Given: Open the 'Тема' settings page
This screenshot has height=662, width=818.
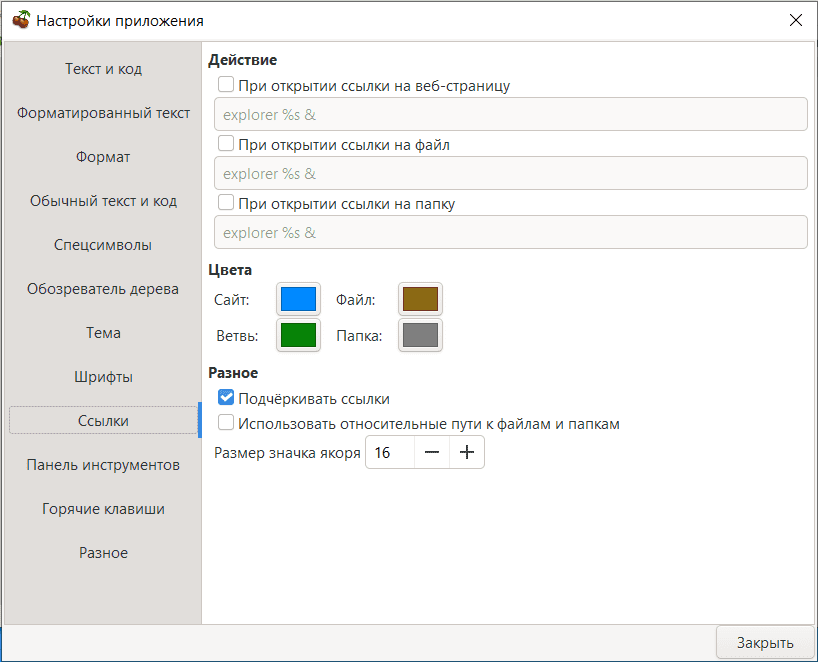Looking at the screenshot, I should (104, 333).
